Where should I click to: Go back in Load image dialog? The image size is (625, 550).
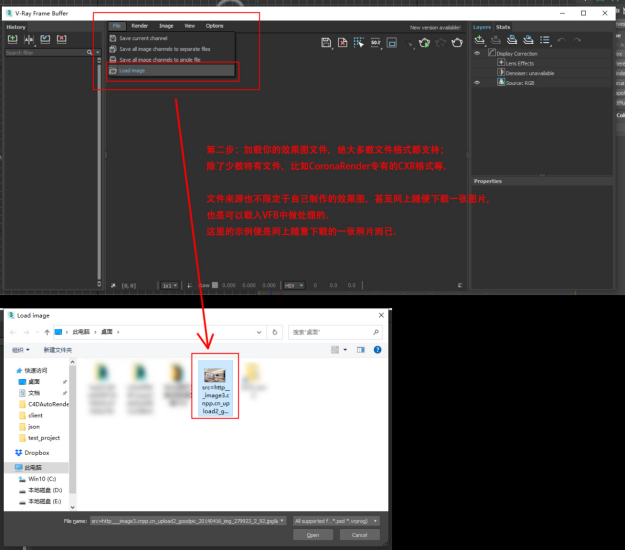click(13, 332)
